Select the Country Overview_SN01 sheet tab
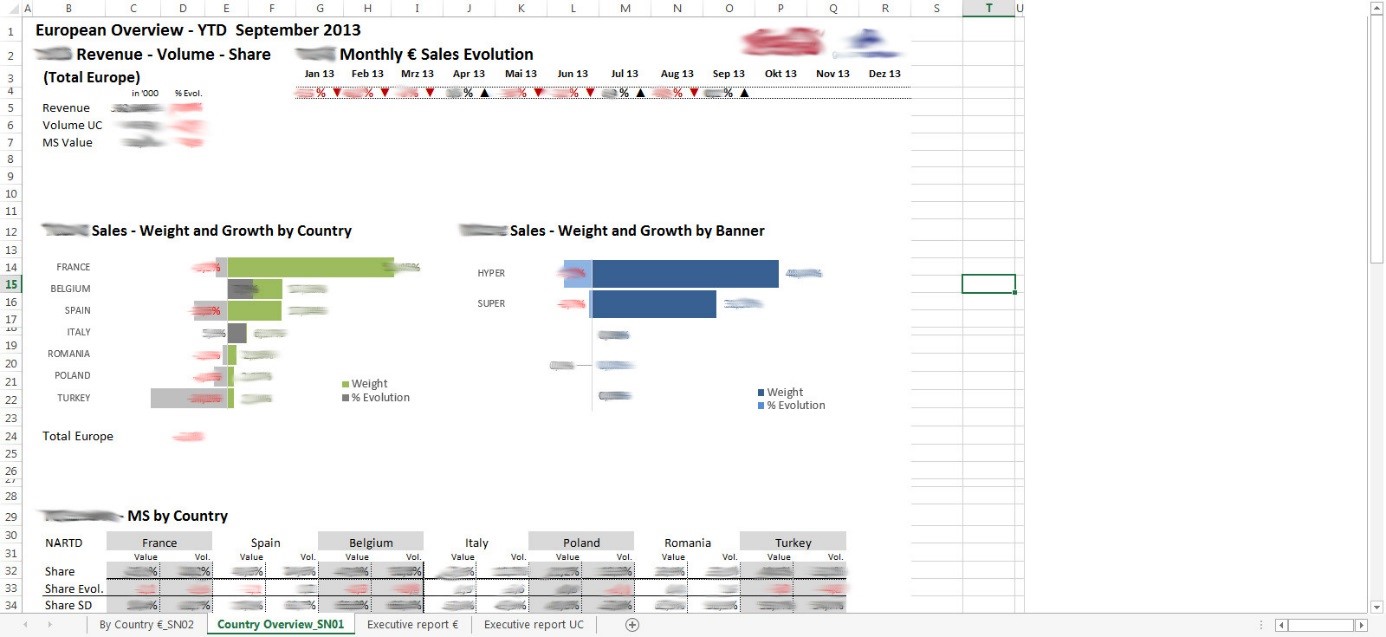 (x=280, y=625)
